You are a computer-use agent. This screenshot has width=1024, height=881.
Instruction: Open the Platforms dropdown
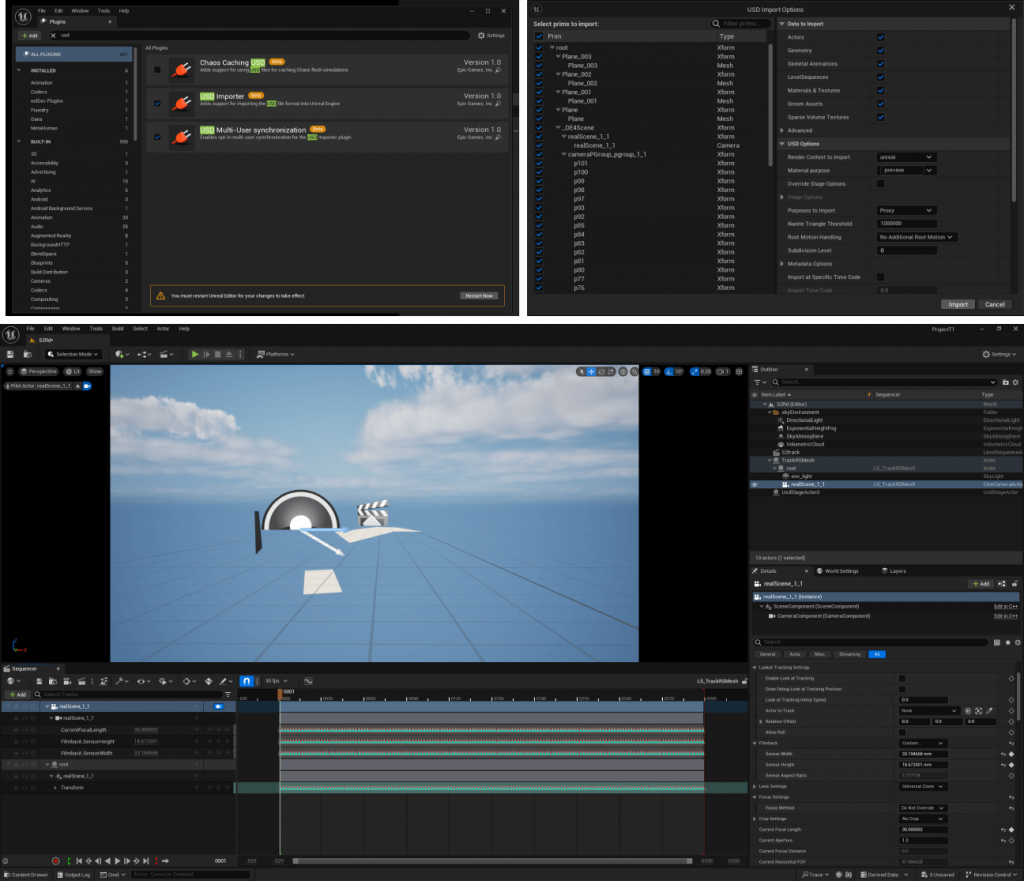276,354
